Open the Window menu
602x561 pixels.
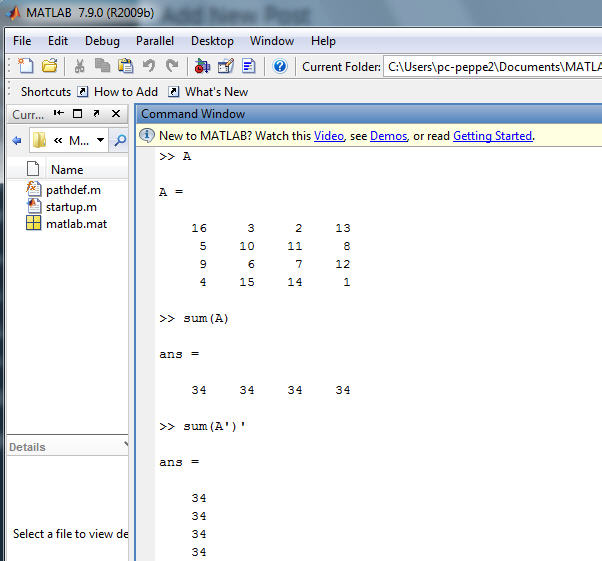pos(272,41)
